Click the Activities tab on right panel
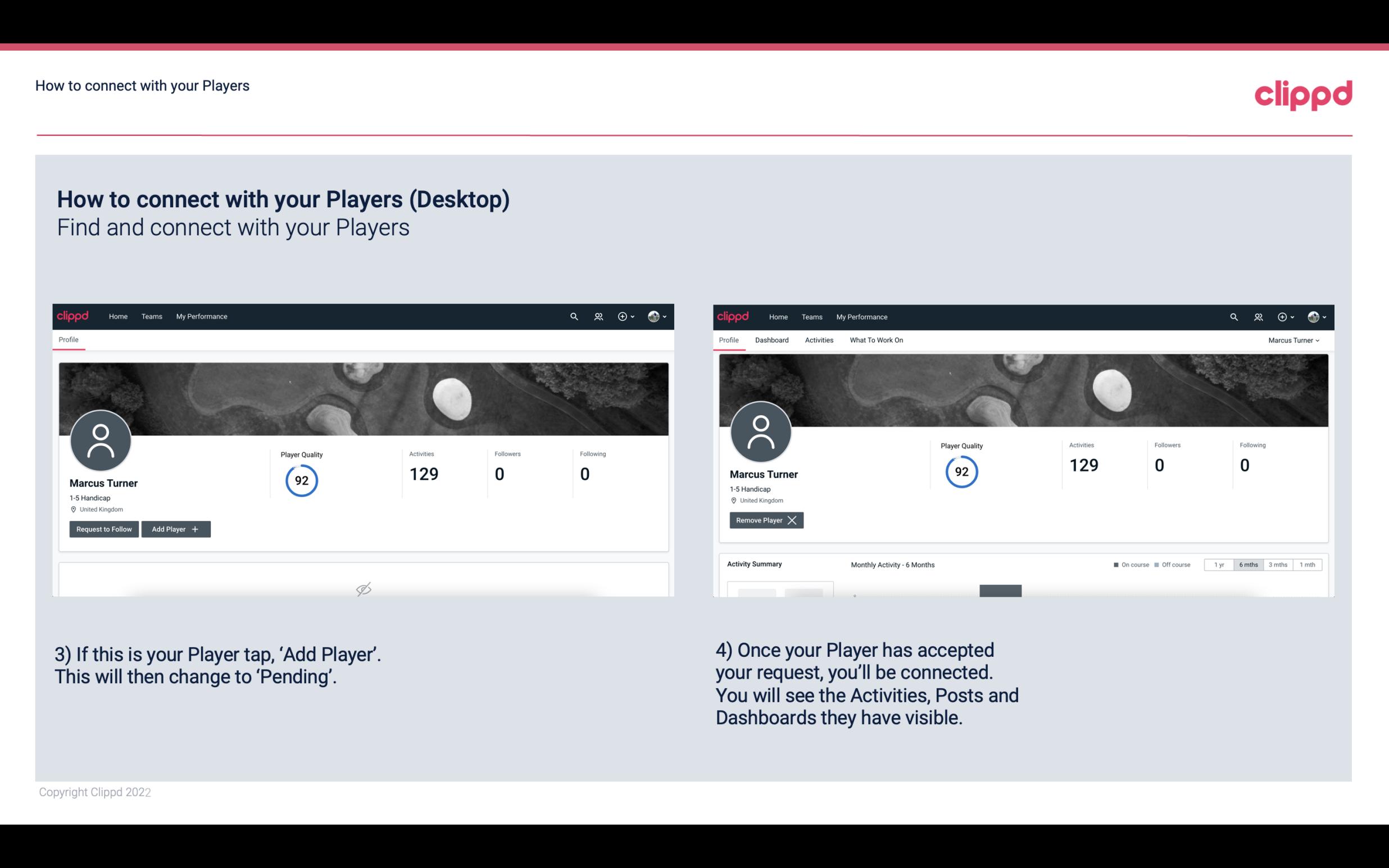Image resolution: width=1389 pixels, height=868 pixels. pos(819,340)
